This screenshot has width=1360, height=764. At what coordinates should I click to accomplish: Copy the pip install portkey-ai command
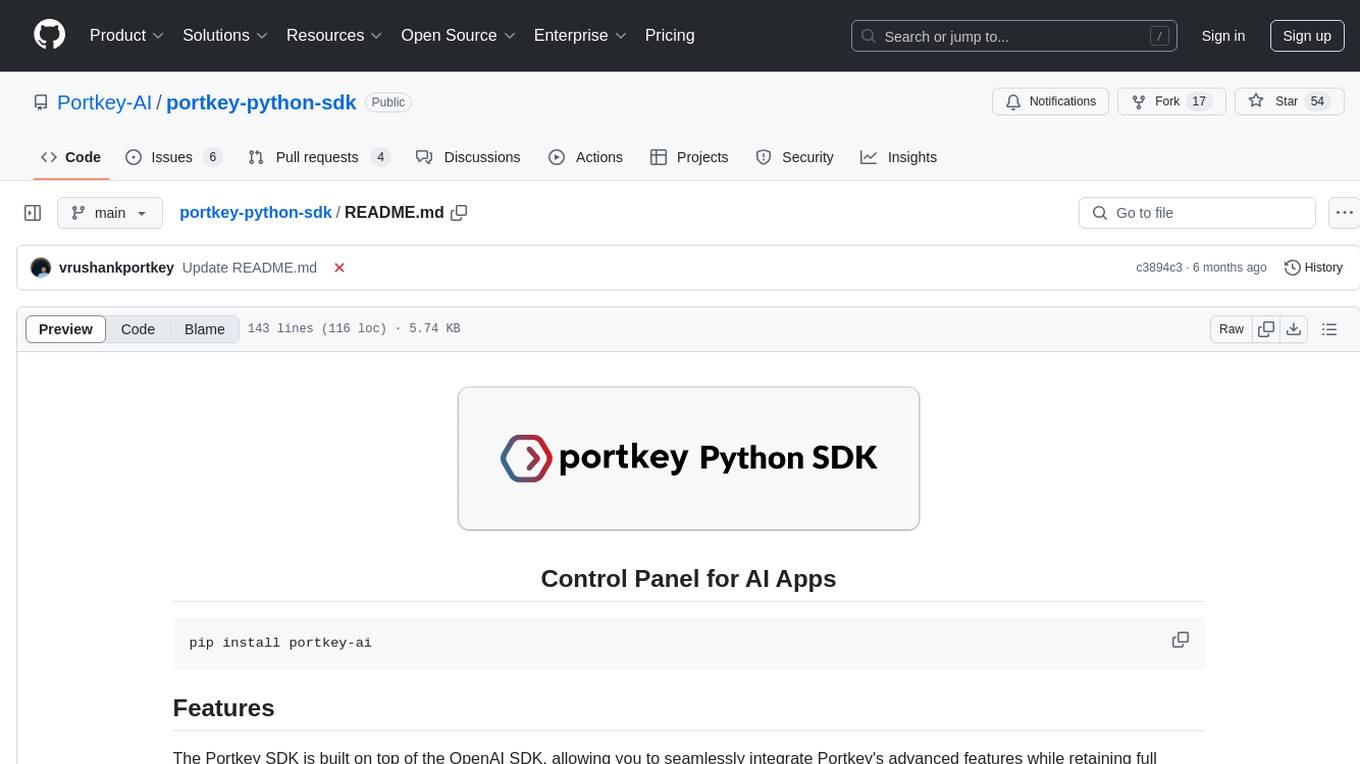coord(1180,640)
